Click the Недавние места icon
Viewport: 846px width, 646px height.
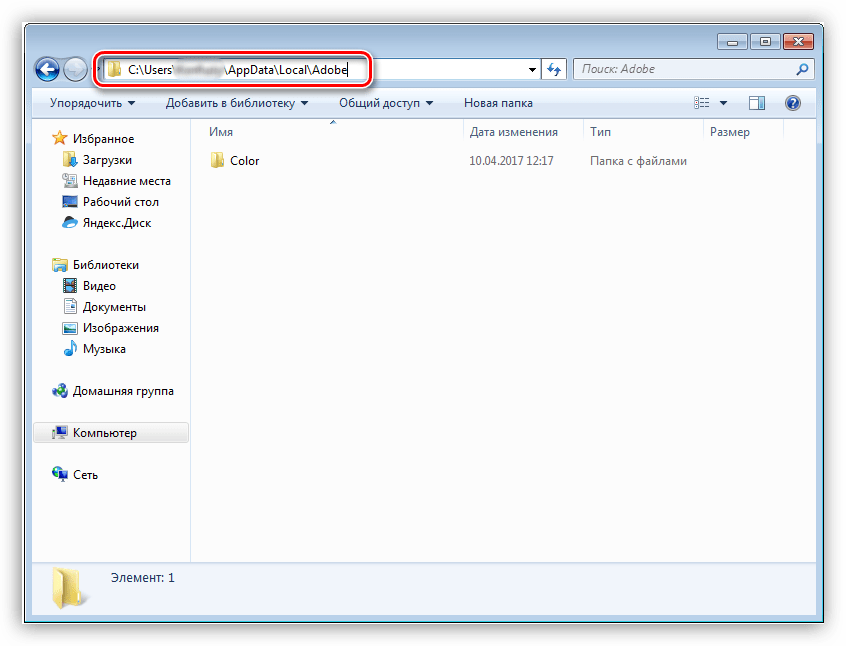click(x=70, y=180)
